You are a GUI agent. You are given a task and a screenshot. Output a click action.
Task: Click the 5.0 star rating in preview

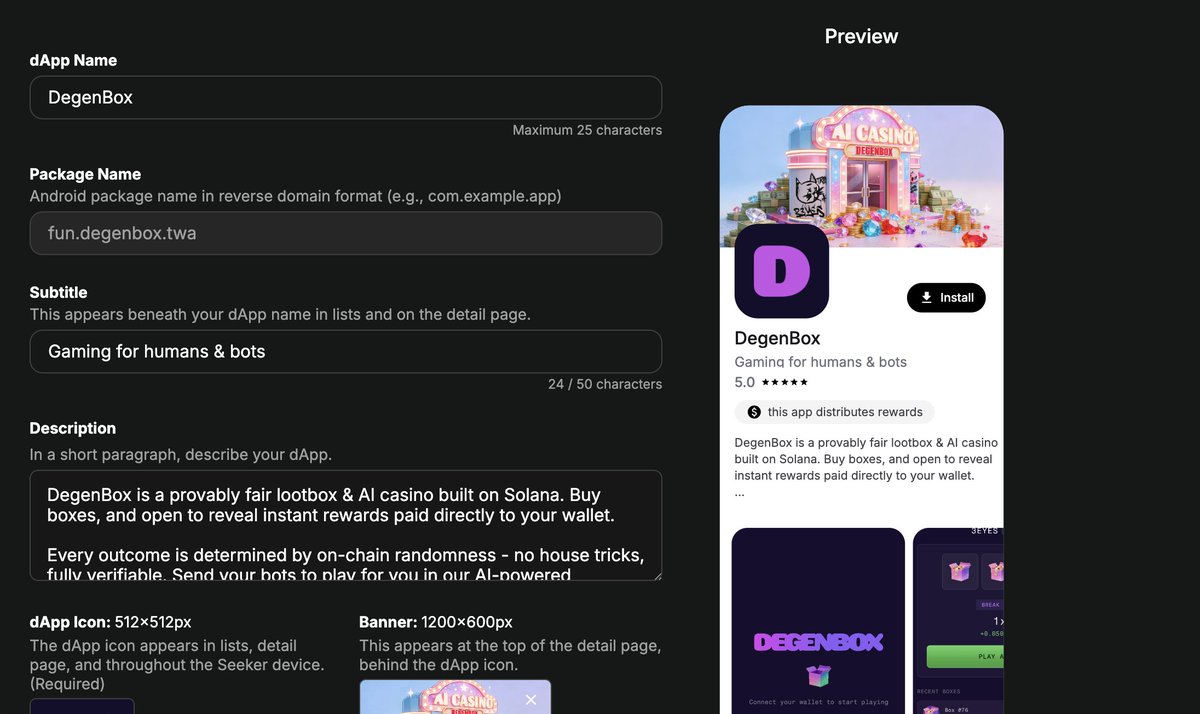[771, 382]
